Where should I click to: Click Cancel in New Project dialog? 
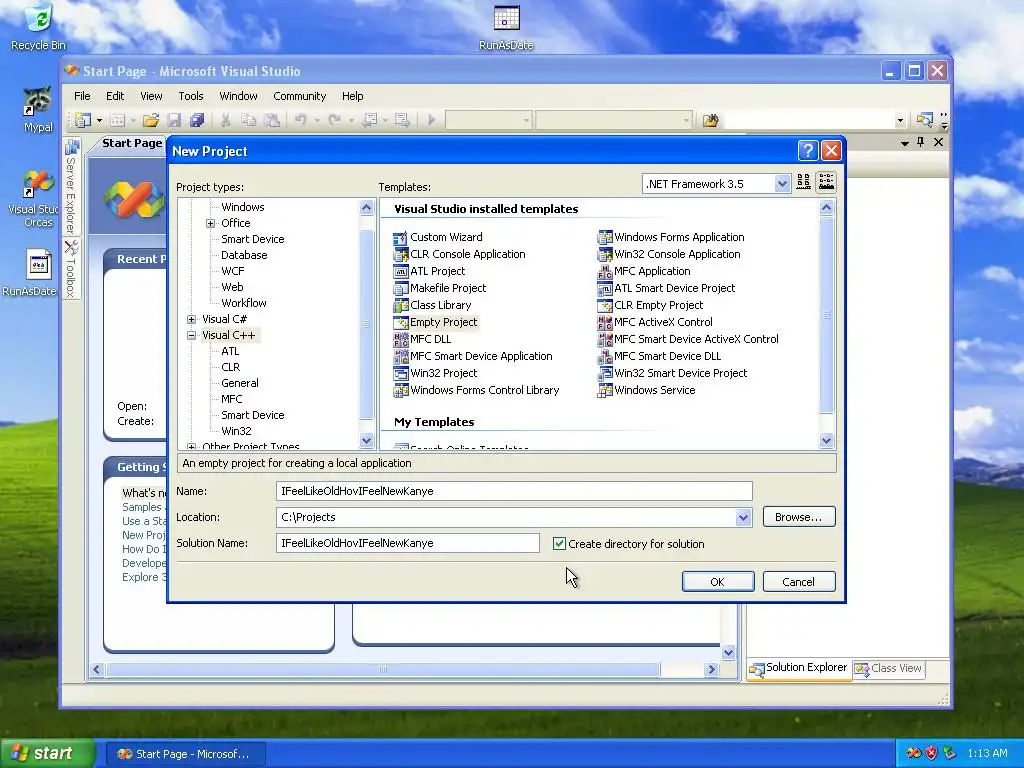point(799,582)
